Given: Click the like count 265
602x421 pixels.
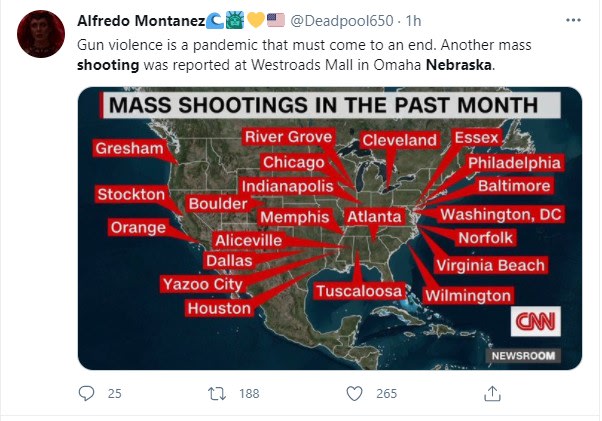Looking at the screenshot, I should (387, 394).
